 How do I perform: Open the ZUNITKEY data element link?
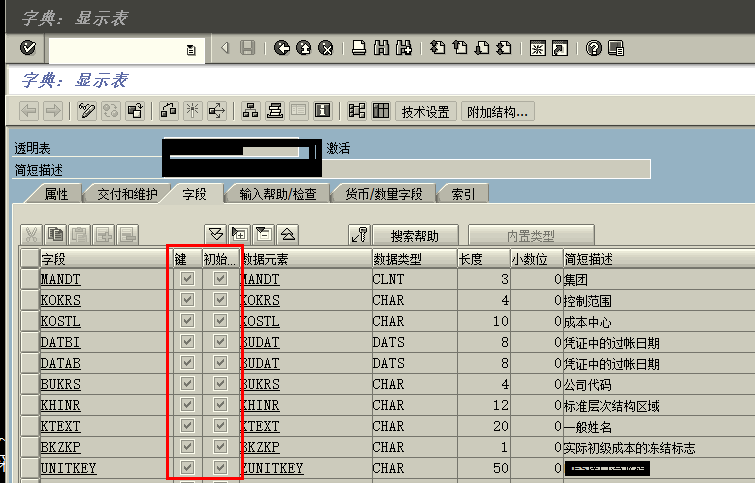tap(272, 468)
